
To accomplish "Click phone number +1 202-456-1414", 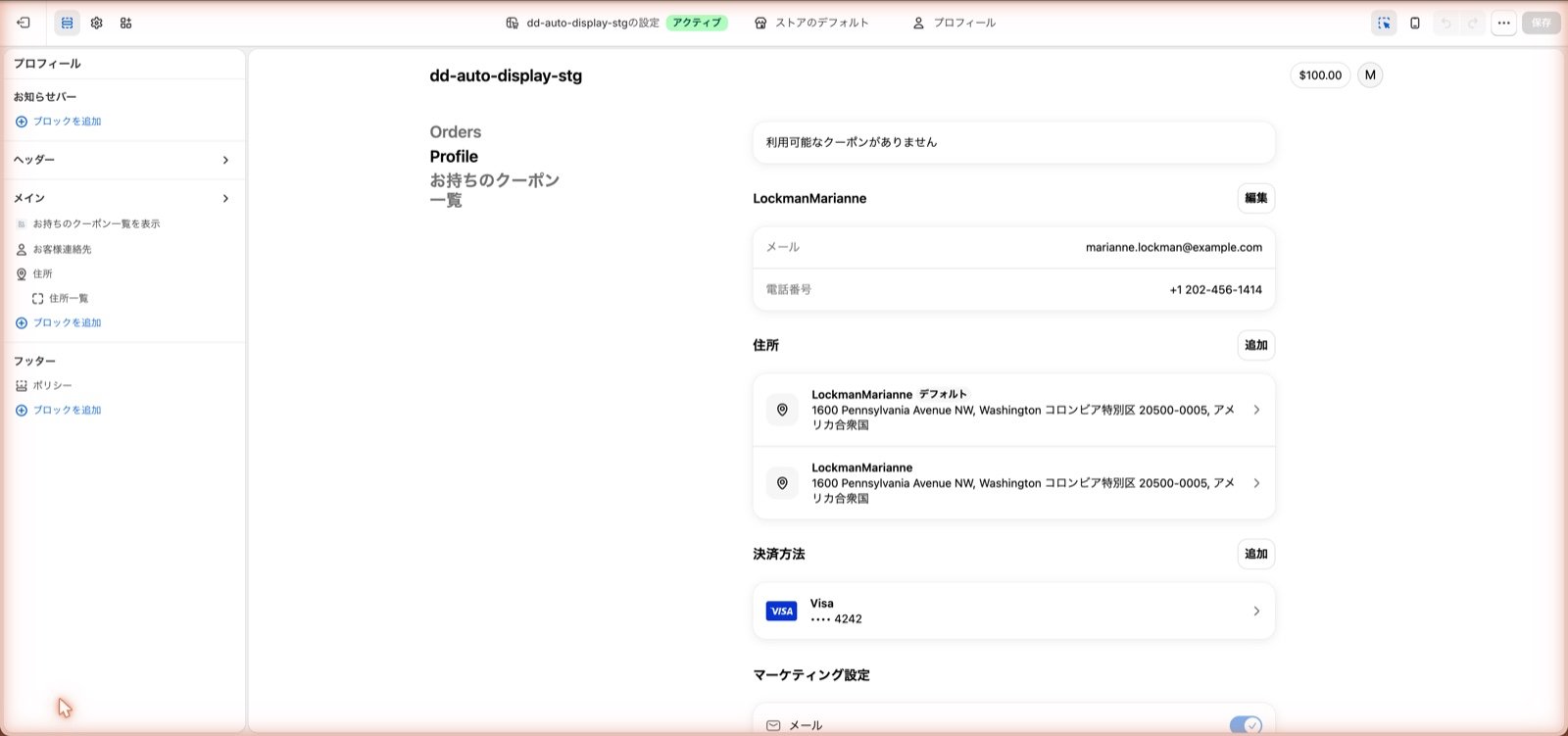I will [x=1215, y=290].
